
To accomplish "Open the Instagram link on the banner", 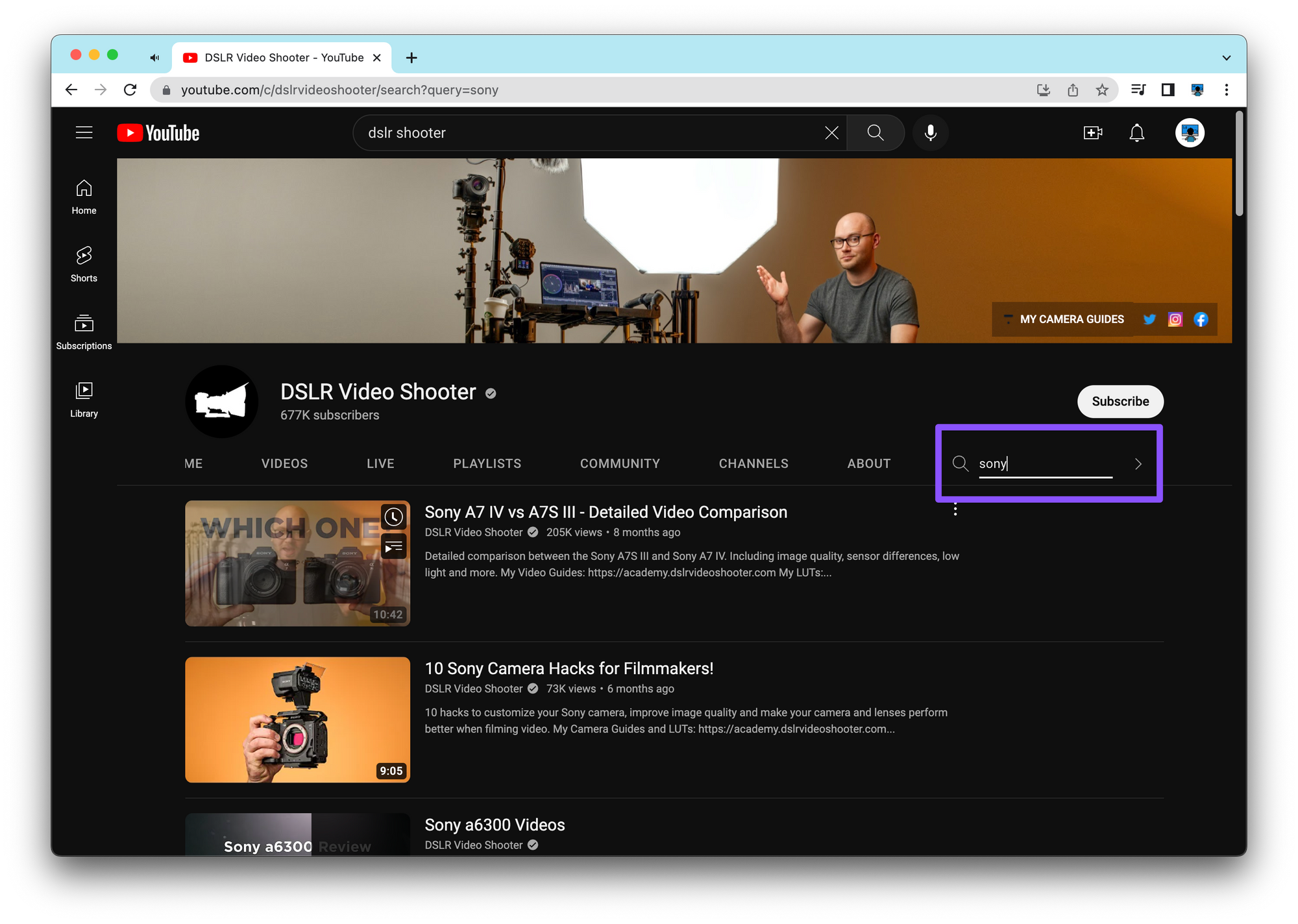I will (x=1175, y=319).
